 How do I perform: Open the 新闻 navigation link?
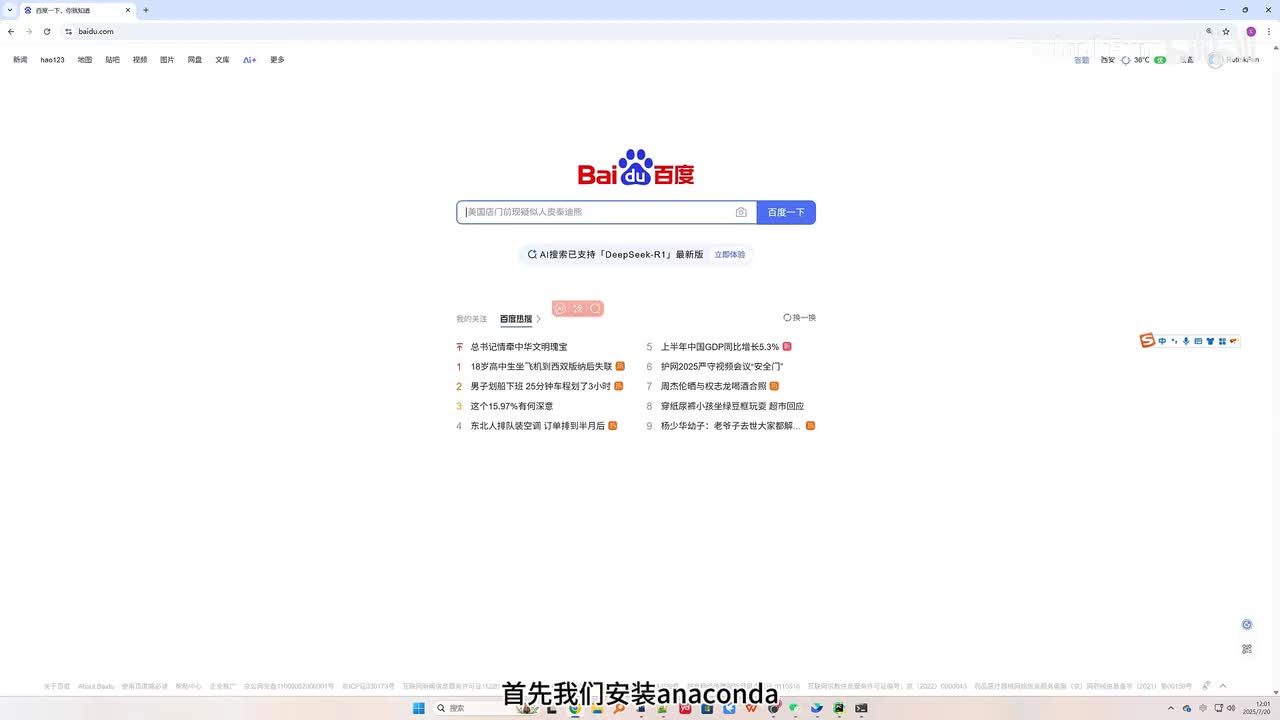point(20,60)
